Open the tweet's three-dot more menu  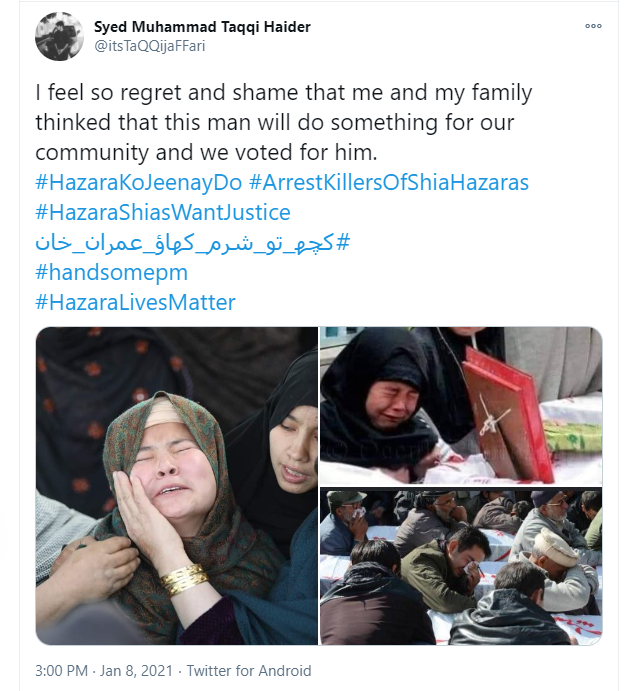pyautogui.click(x=593, y=26)
